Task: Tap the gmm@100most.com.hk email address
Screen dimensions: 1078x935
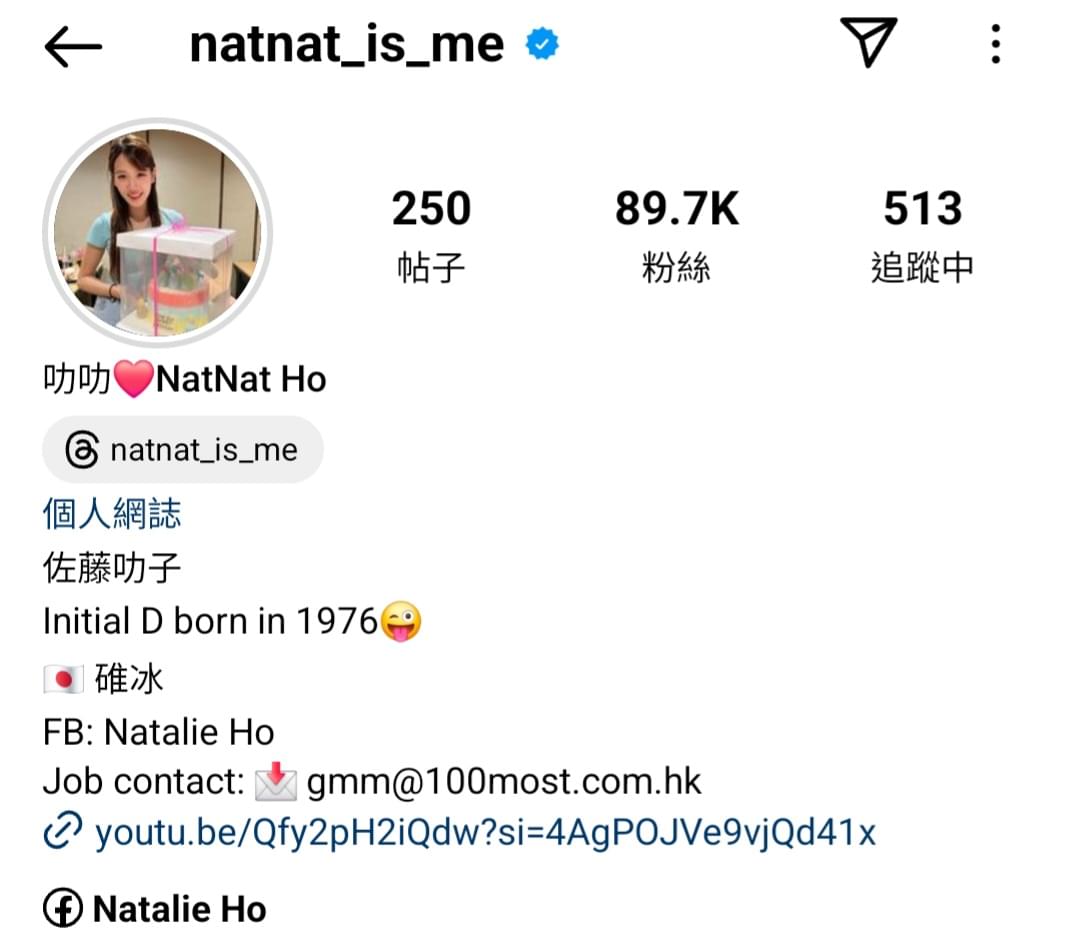Action: (x=503, y=782)
